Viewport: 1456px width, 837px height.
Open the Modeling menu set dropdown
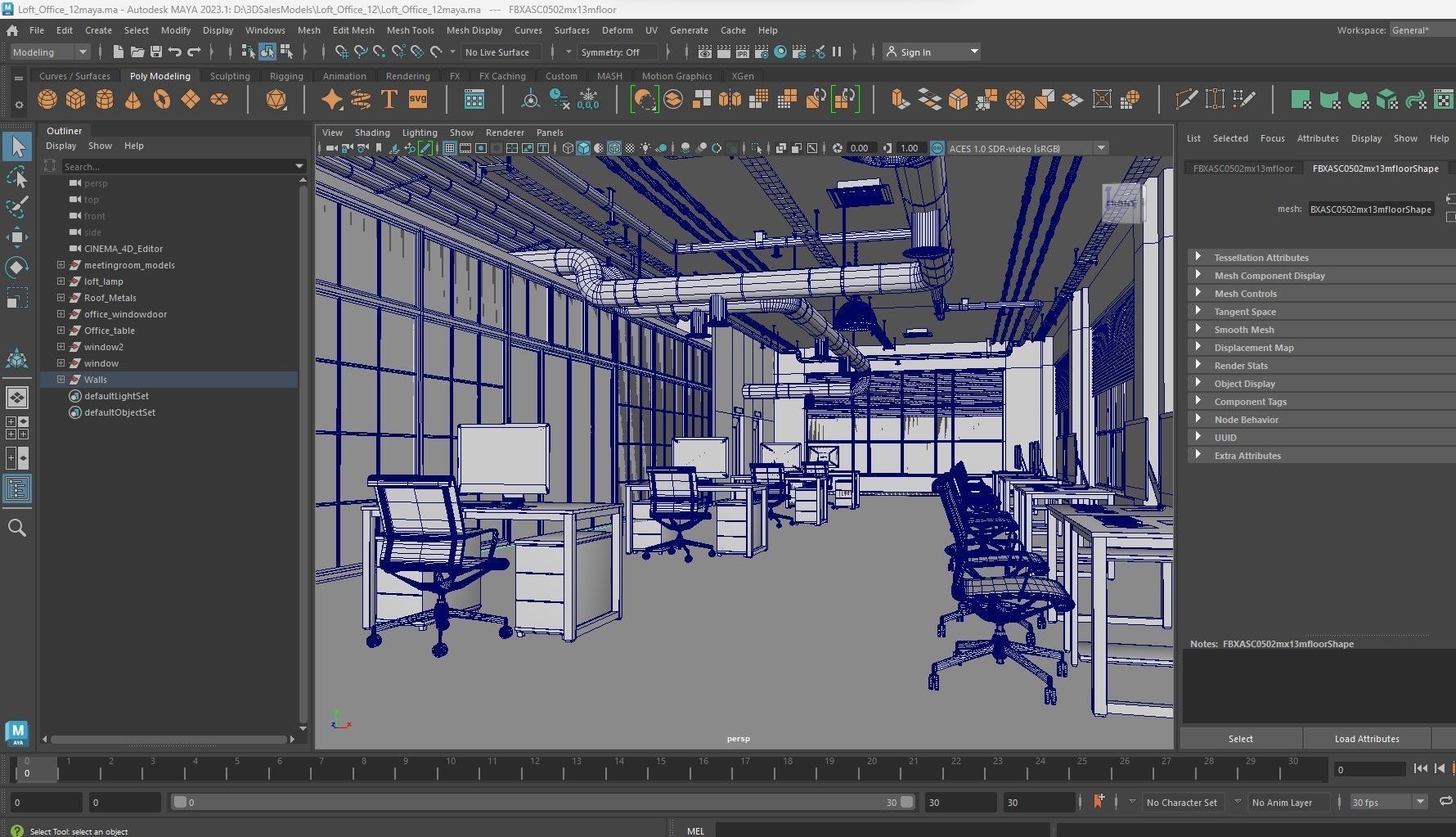click(x=50, y=52)
